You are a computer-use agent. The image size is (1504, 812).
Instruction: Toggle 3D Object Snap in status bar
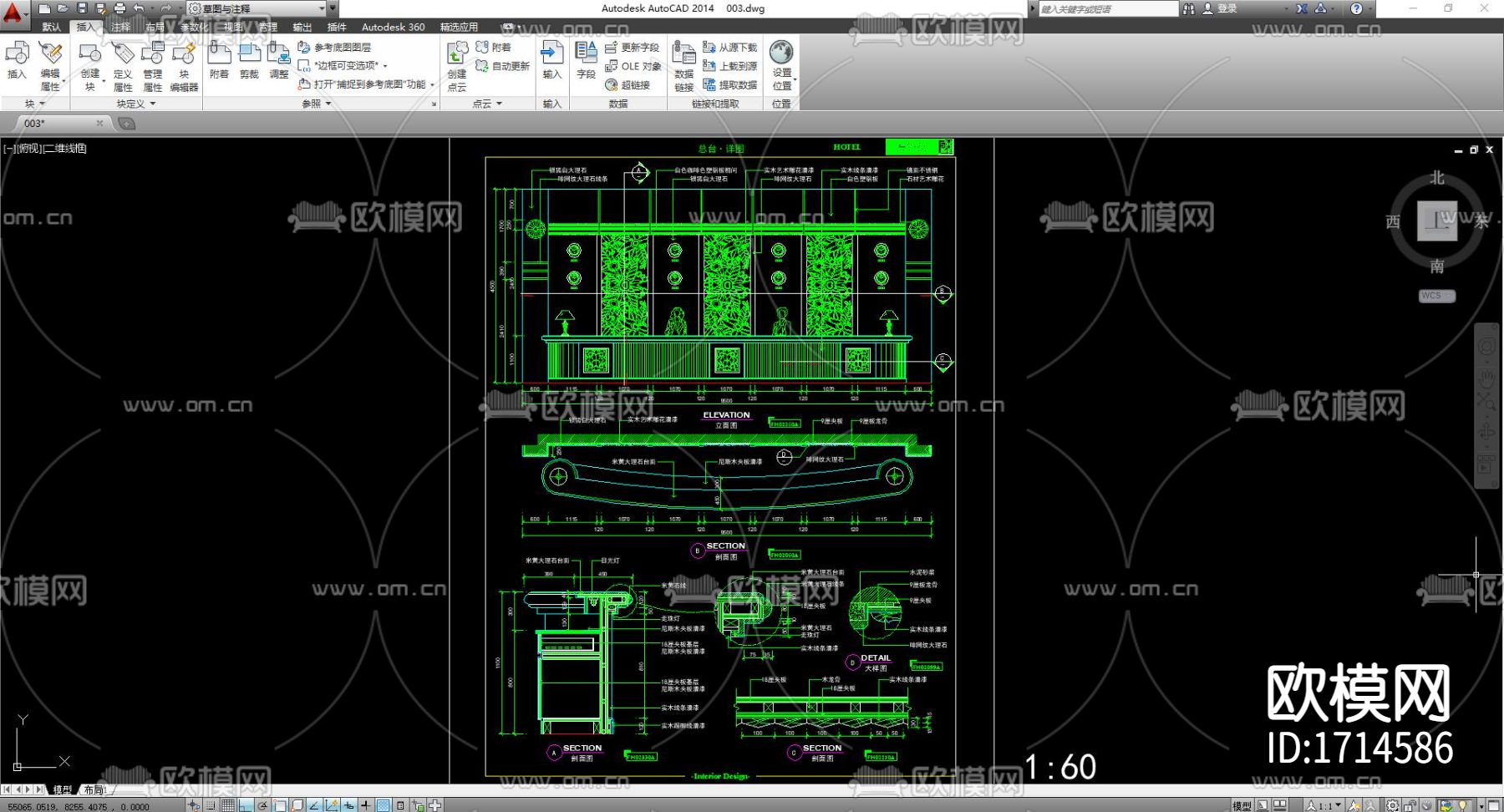297,805
